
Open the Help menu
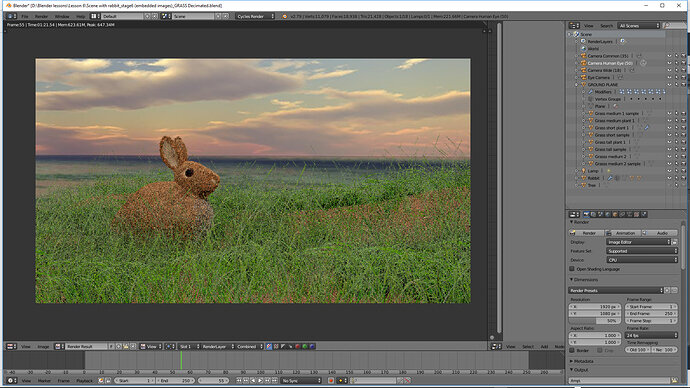[81, 16]
